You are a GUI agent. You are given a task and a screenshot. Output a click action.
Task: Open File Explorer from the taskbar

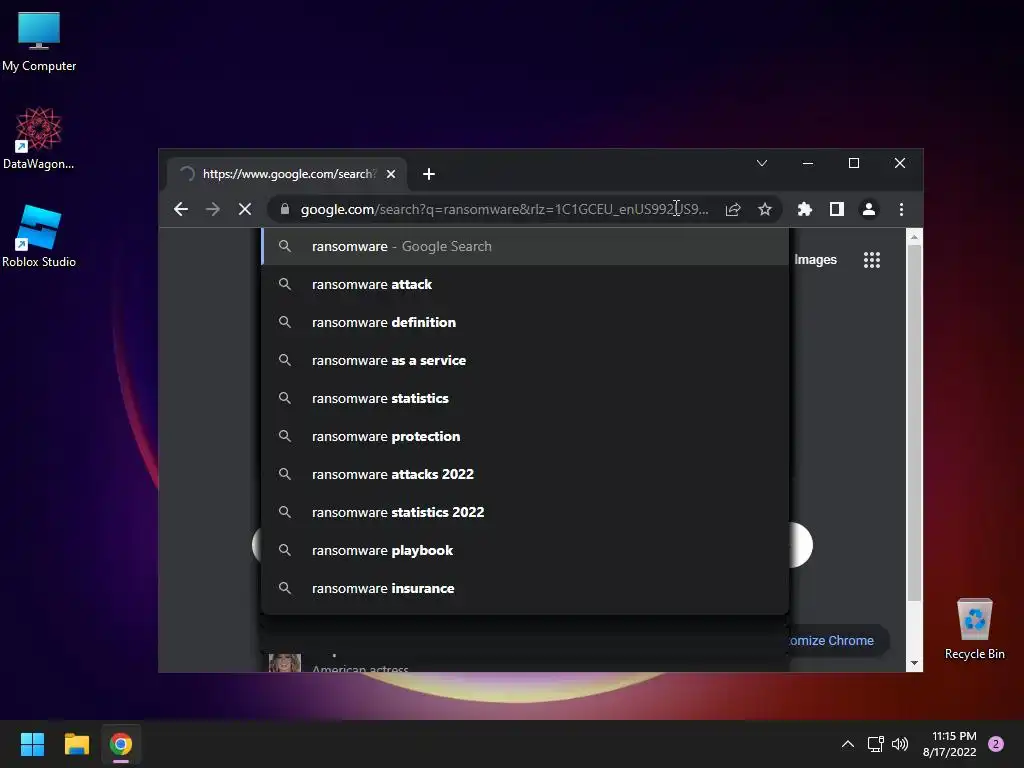click(76, 744)
